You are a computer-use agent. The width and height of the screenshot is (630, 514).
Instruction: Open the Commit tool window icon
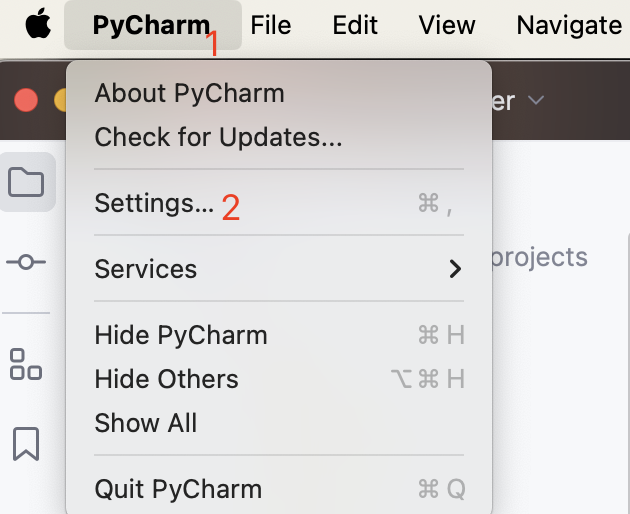[x=26, y=262]
